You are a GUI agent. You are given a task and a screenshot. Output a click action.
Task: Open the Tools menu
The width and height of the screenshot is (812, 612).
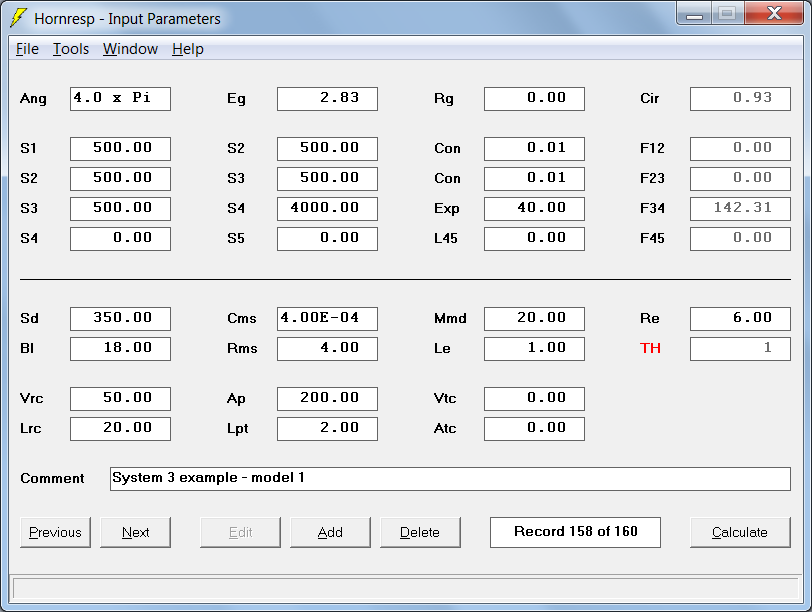[x=71, y=49]
